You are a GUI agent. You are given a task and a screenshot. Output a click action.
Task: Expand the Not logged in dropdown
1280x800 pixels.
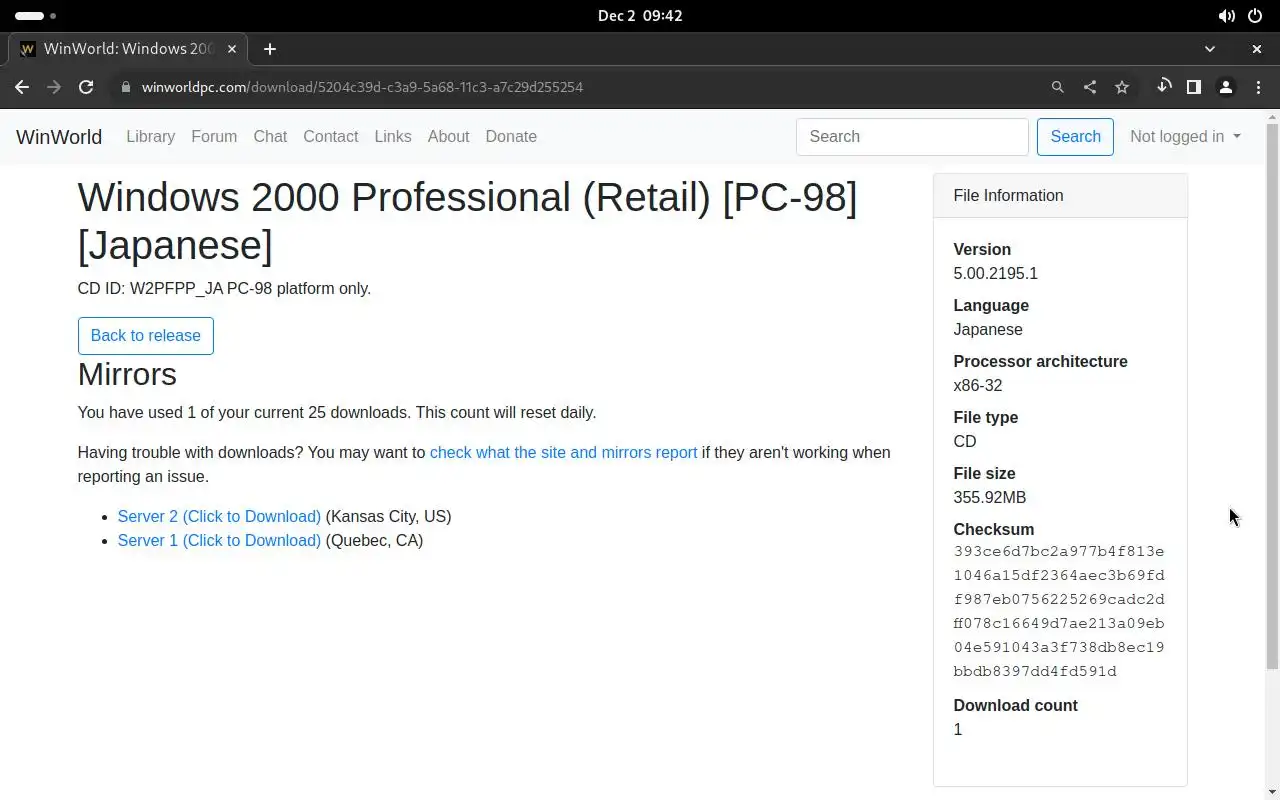pos(1185,137)
